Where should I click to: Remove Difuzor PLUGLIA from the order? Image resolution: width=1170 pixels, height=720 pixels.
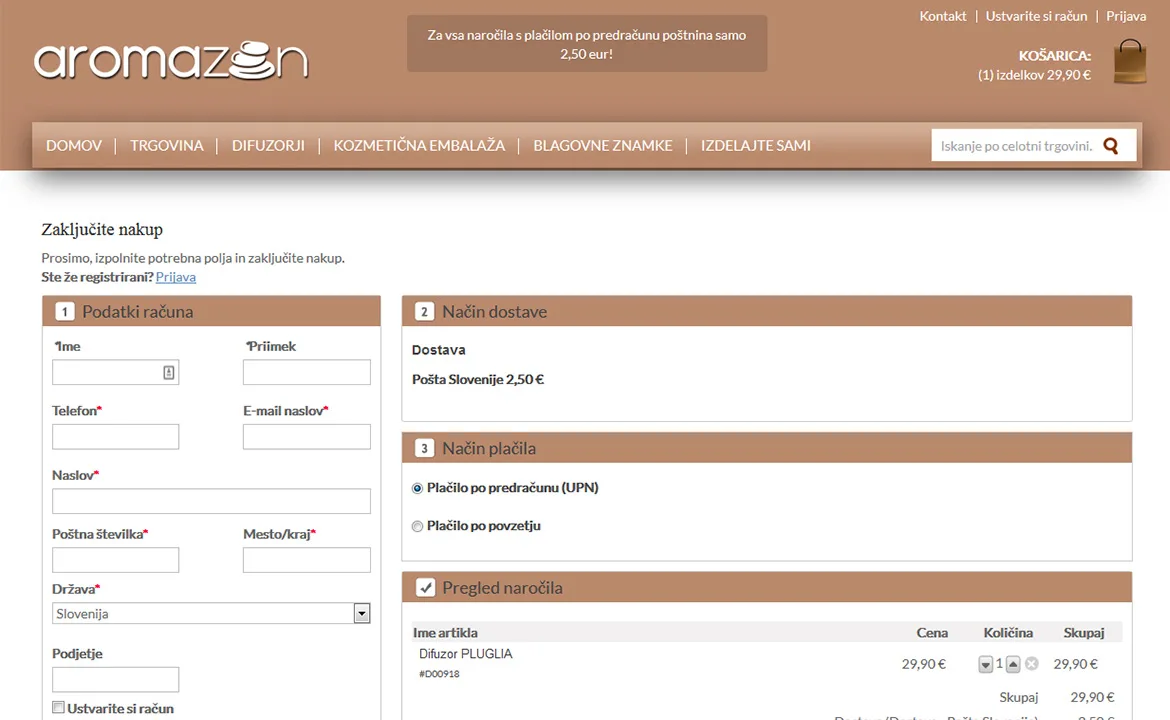click(x=1031, y=664)
